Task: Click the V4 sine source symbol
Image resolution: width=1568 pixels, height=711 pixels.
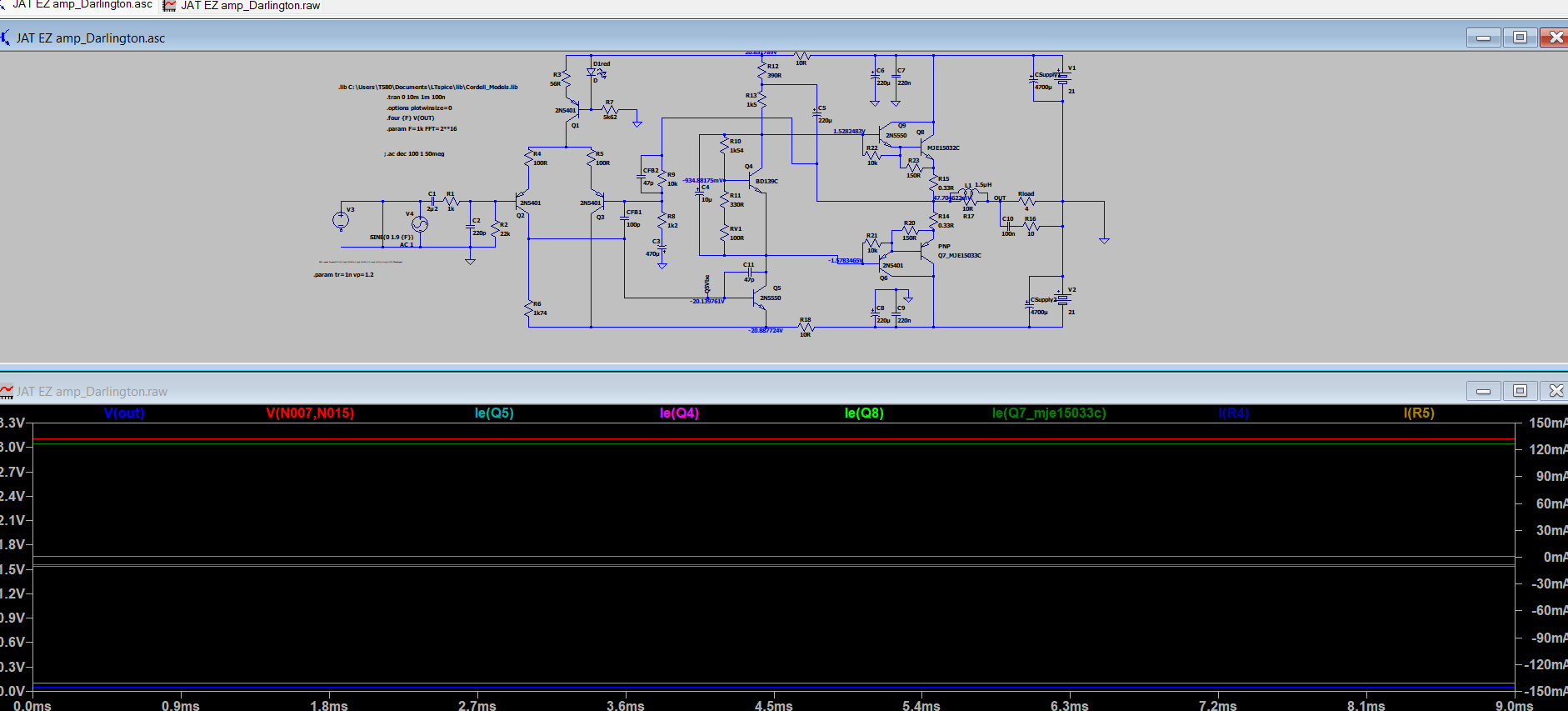Action: pyautogui.click(x=420, y=223)
